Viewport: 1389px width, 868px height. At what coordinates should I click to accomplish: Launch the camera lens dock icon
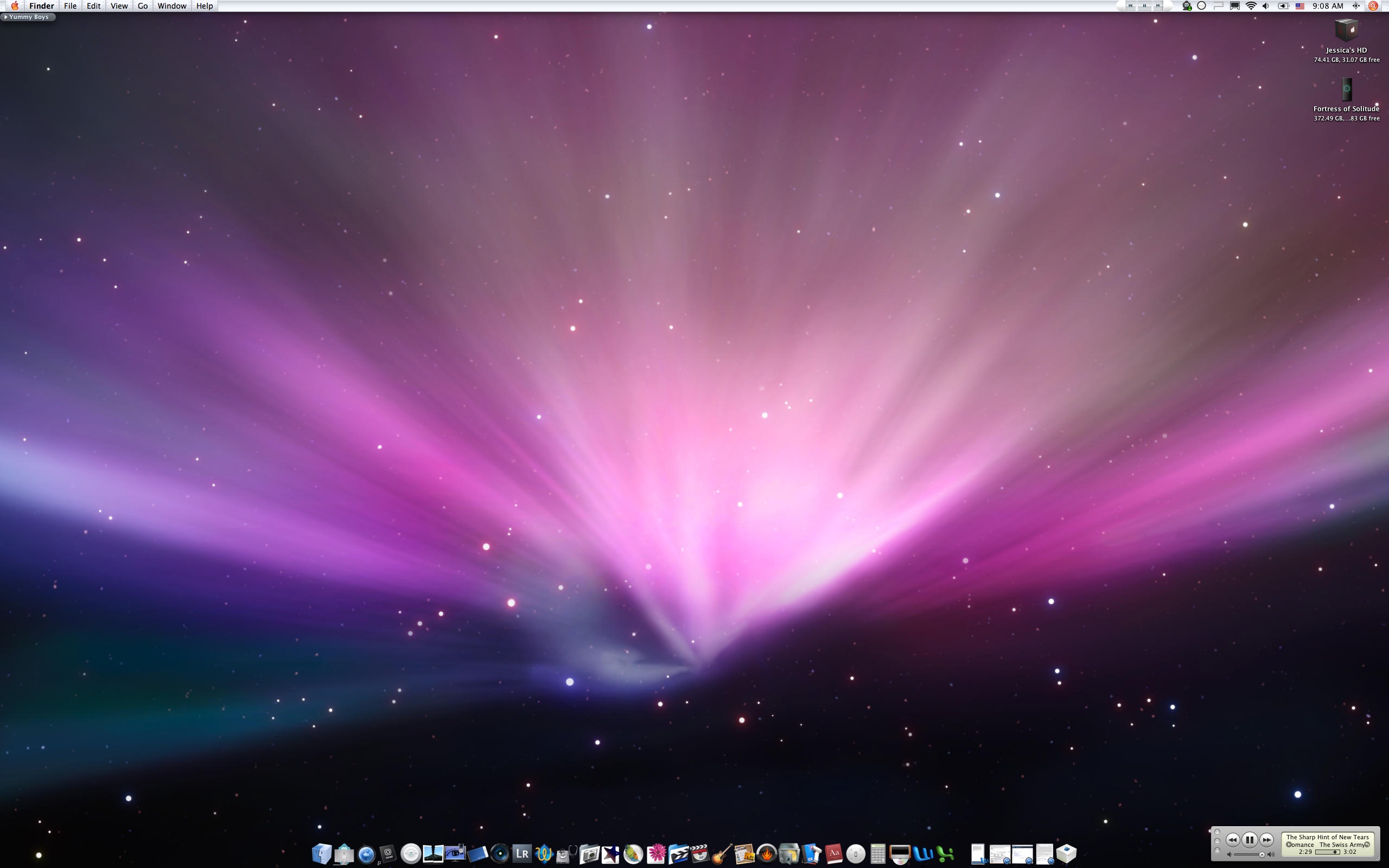[500, 854]
